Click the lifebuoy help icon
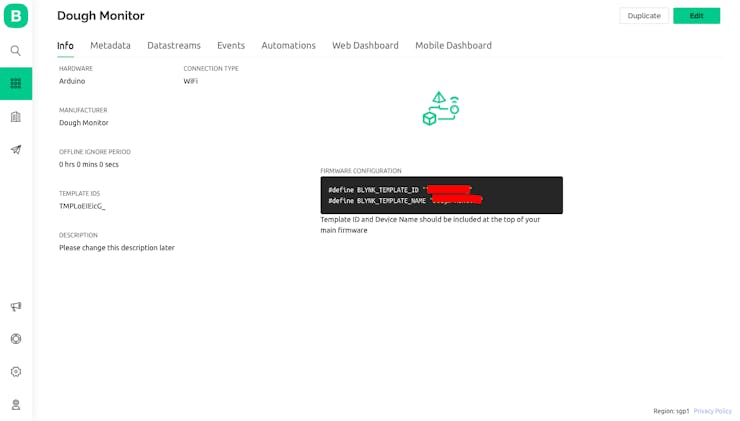The image size is (740, 421). pos(16,339)
